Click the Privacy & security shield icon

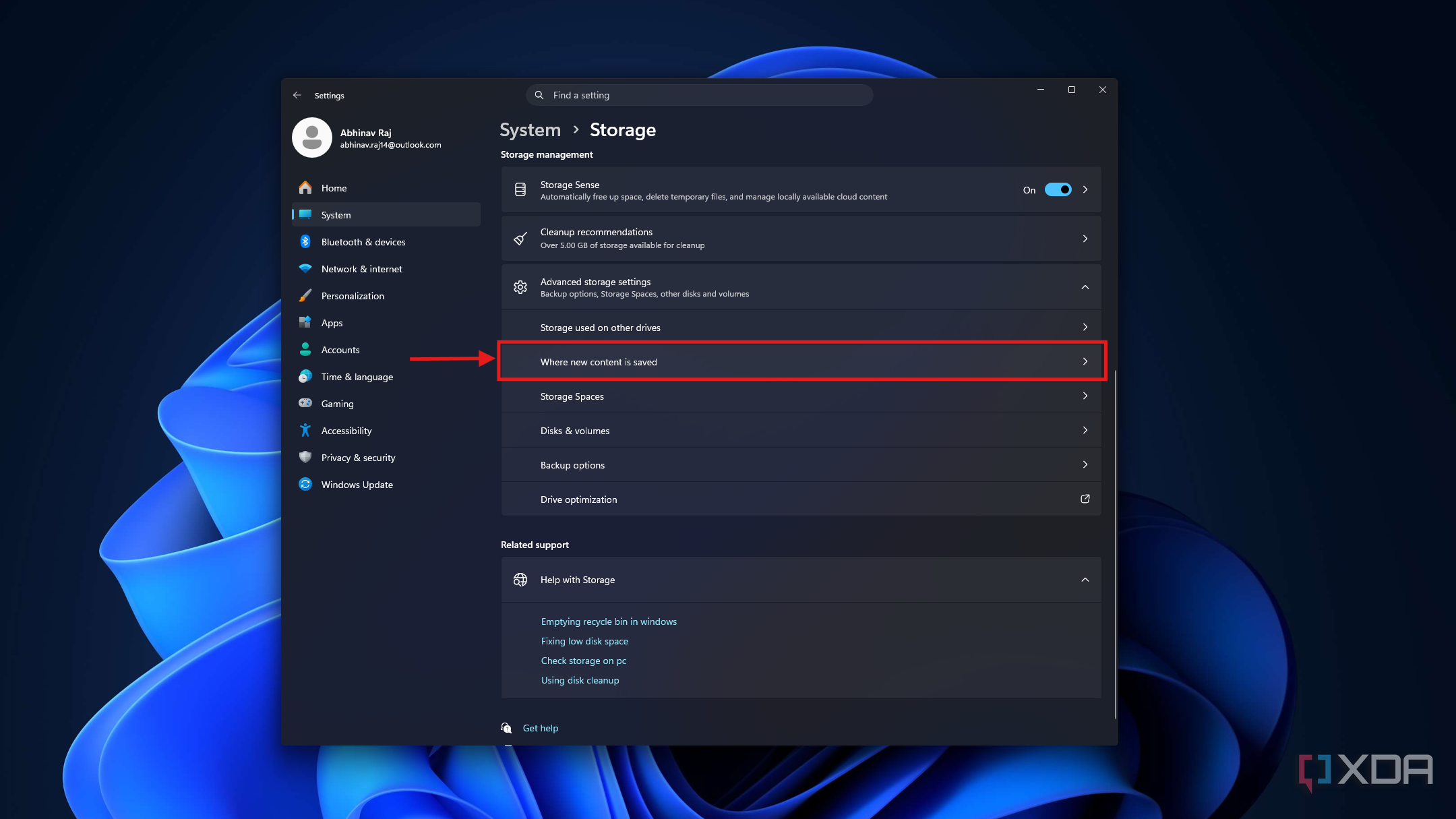point(305,457)
